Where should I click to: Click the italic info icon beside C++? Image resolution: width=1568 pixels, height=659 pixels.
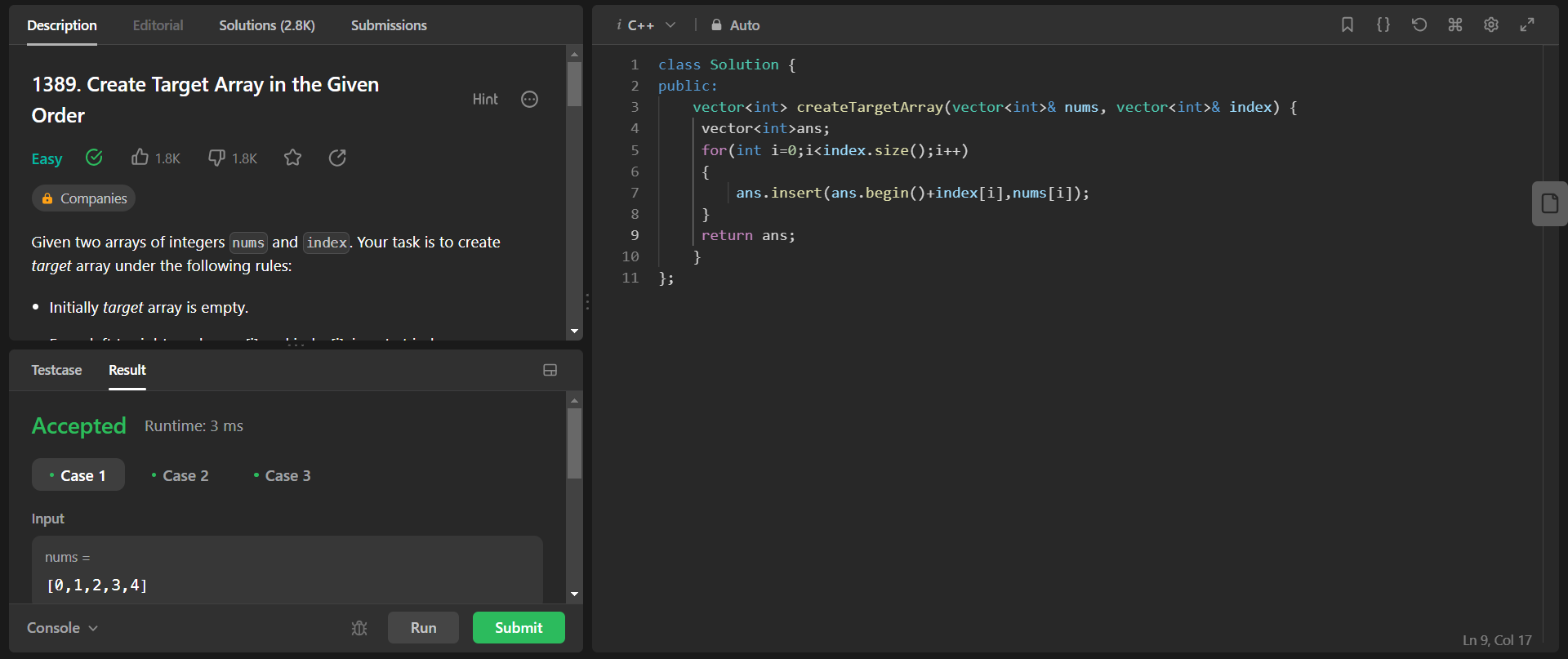point(619,24)
